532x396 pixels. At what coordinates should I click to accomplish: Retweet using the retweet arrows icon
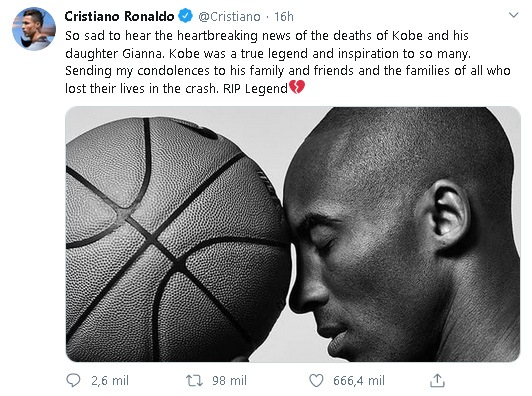(194, 380)
